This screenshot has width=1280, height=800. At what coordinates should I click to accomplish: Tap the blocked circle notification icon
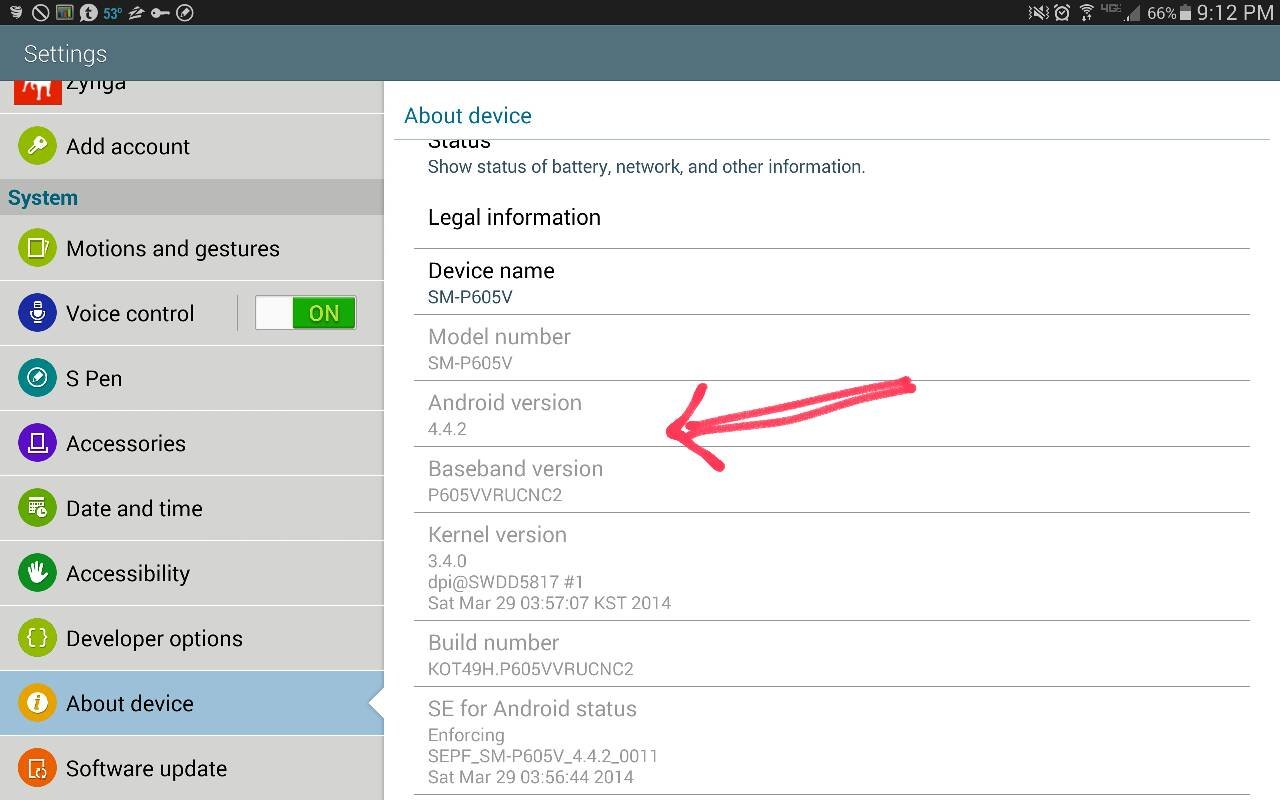pyautogui.click(x=41, y=13)
